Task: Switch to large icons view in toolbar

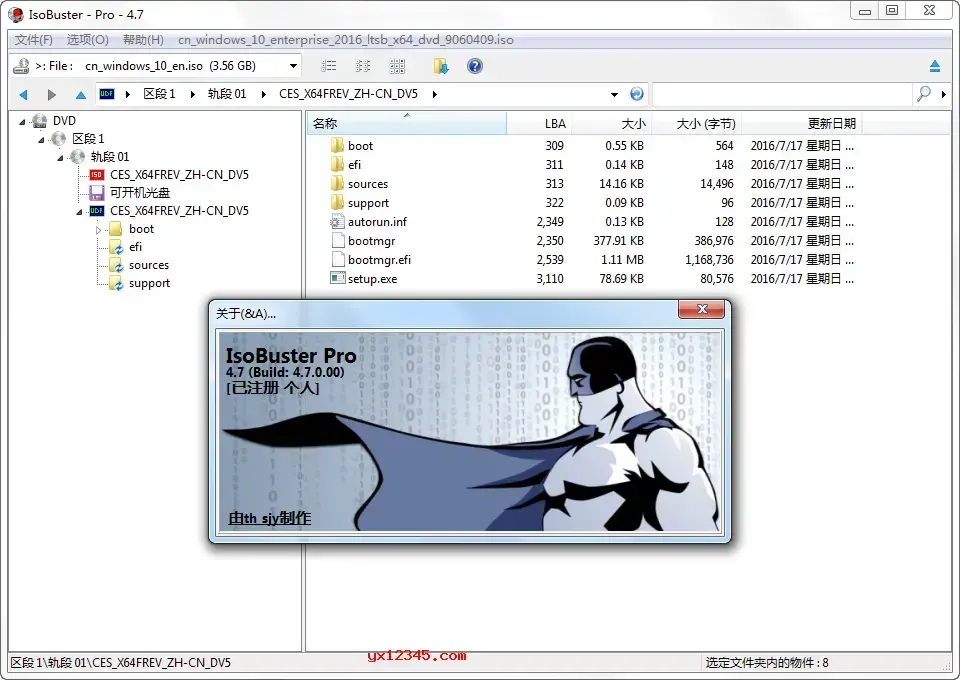Action: [397, 65]
